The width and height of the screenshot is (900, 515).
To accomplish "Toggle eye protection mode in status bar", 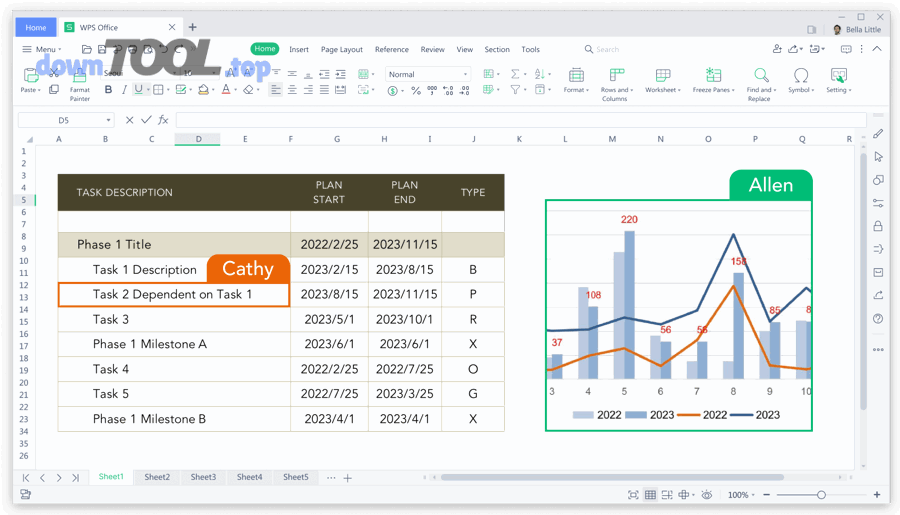I will pyautogui.click(x=707, y=495).
